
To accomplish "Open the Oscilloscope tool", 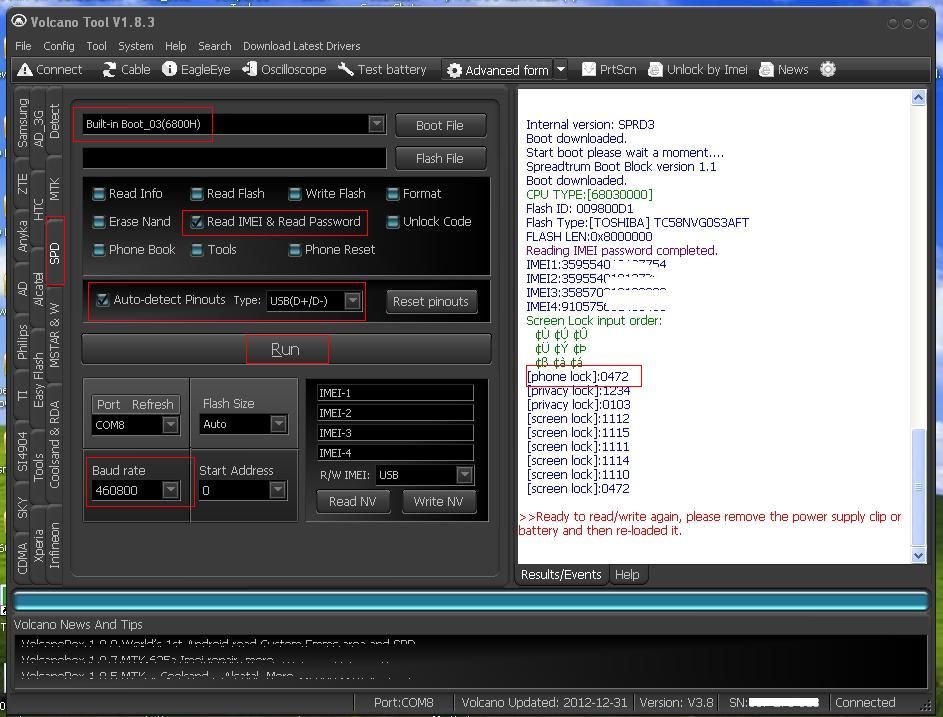I will click(284, 70).
